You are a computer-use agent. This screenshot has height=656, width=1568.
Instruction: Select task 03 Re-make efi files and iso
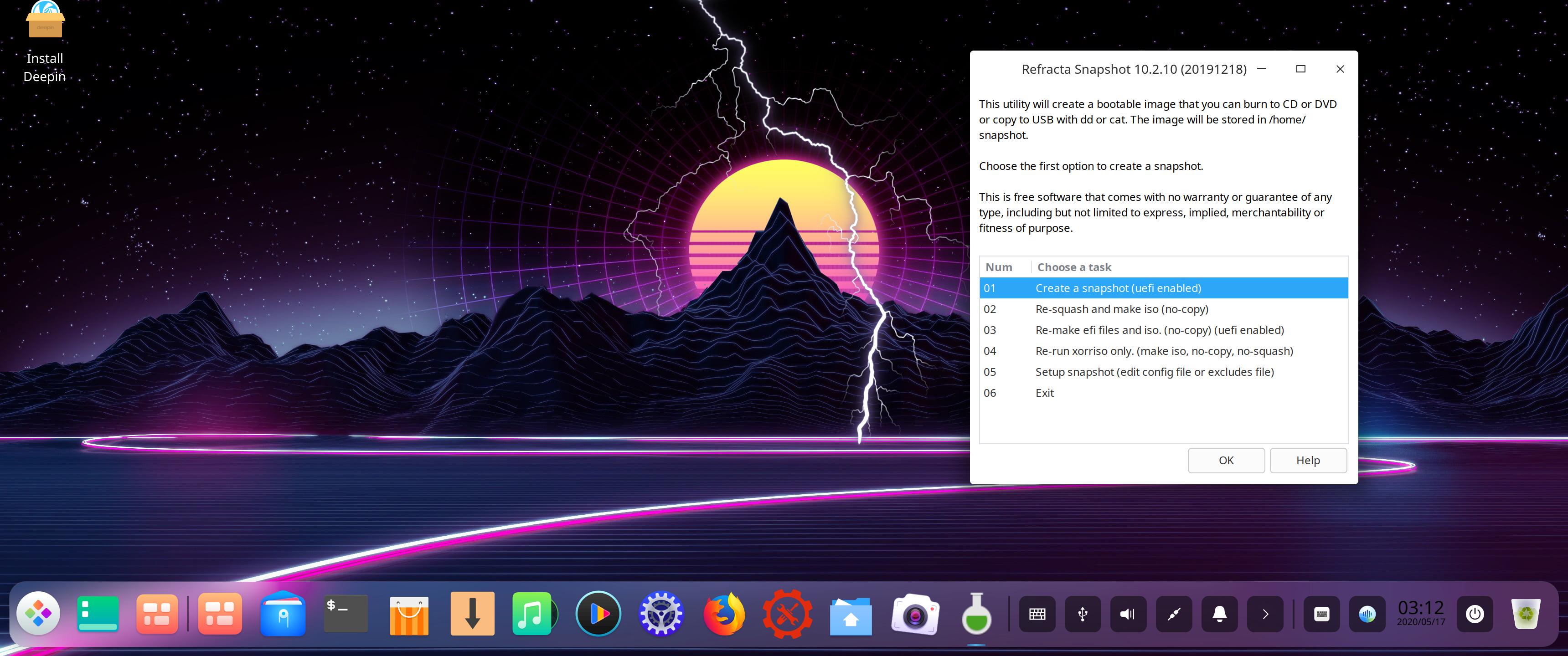click(x=1164, y=330)
